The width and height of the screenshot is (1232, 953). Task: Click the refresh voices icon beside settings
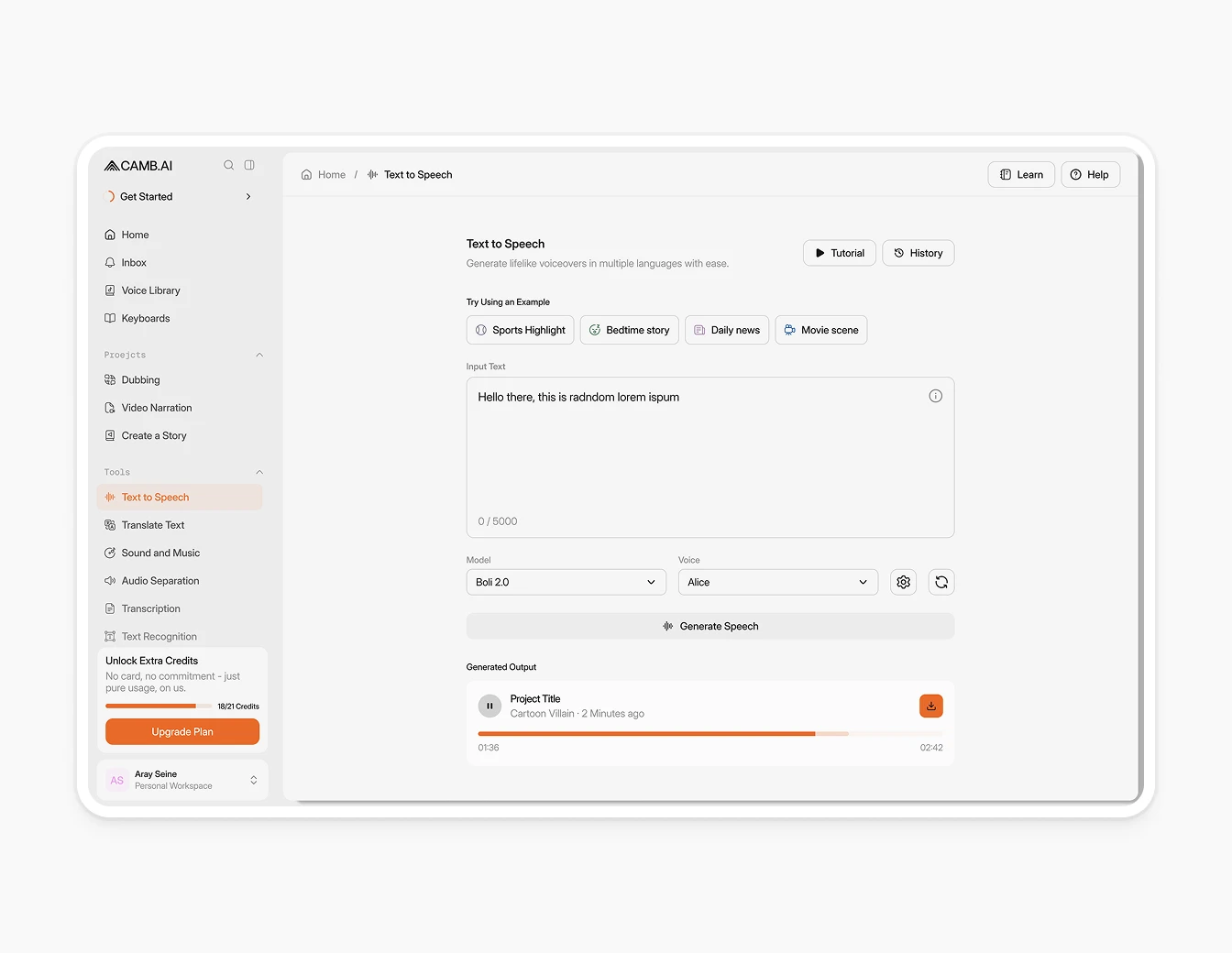click(x=941, y=582)
